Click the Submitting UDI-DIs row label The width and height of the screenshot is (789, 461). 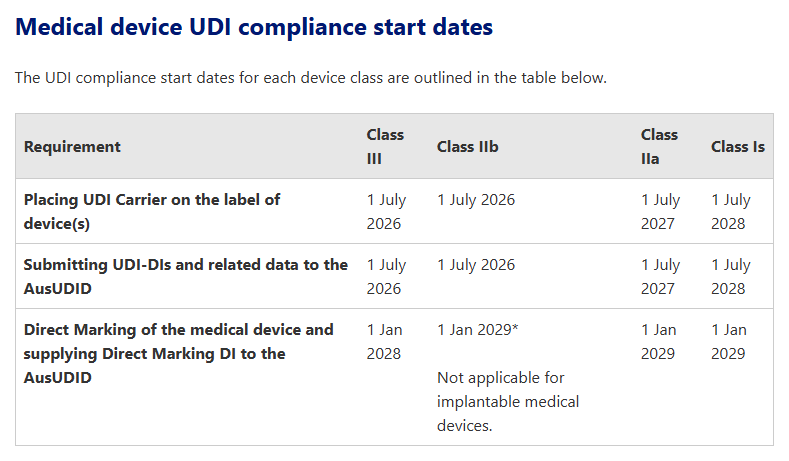186,276
